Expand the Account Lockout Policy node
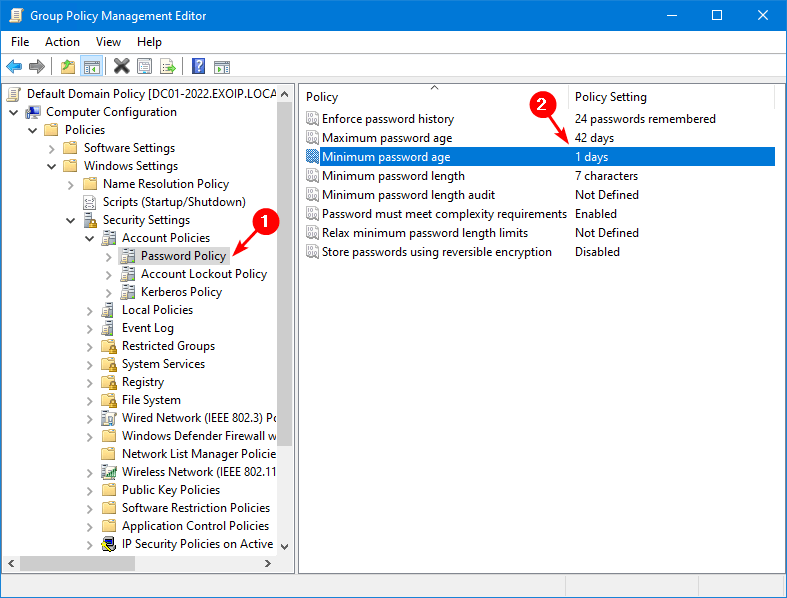This screenshot has width=787, height=598. click(x=109, y=274)
